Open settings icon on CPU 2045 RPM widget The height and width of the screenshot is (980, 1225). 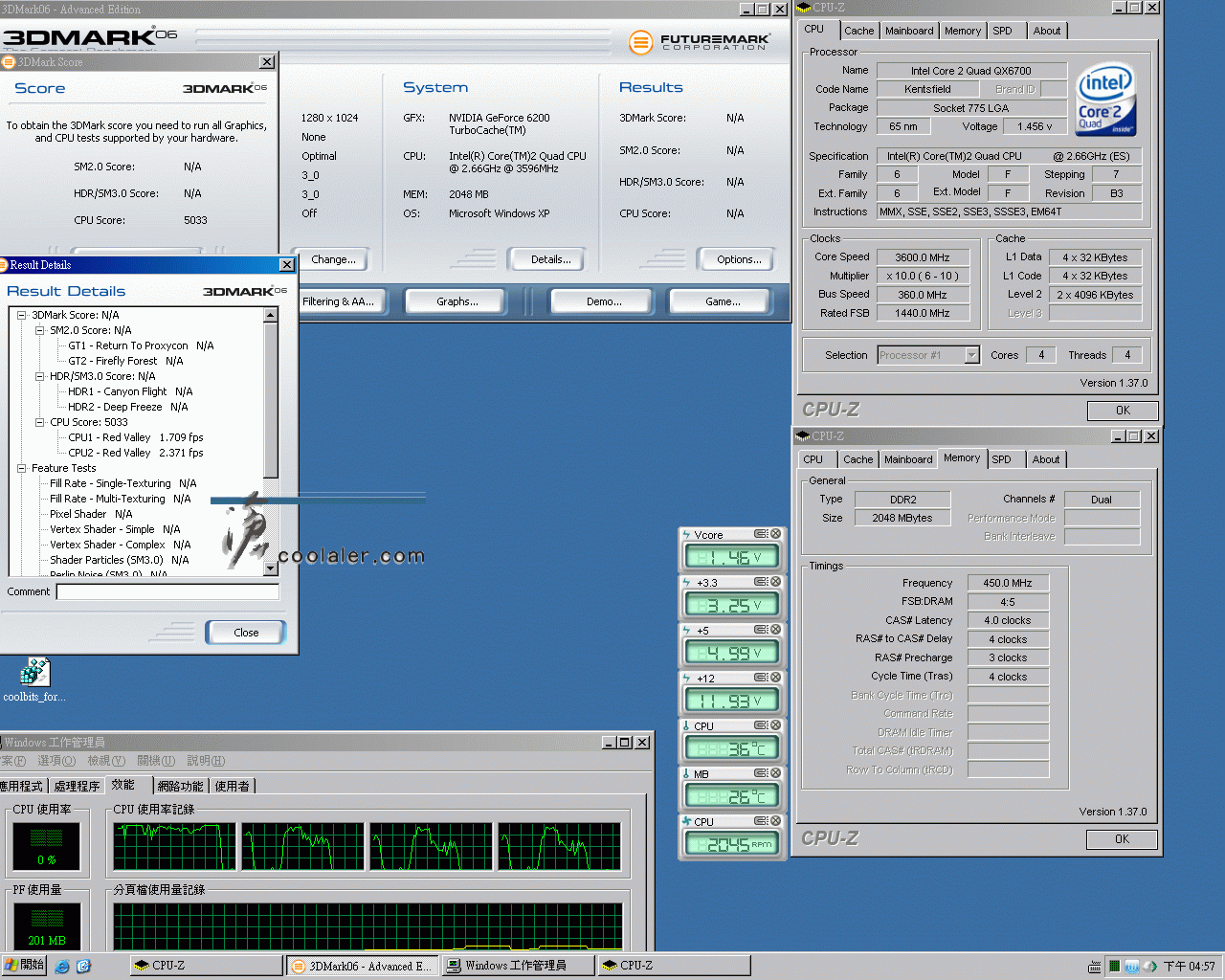point(760,821)
